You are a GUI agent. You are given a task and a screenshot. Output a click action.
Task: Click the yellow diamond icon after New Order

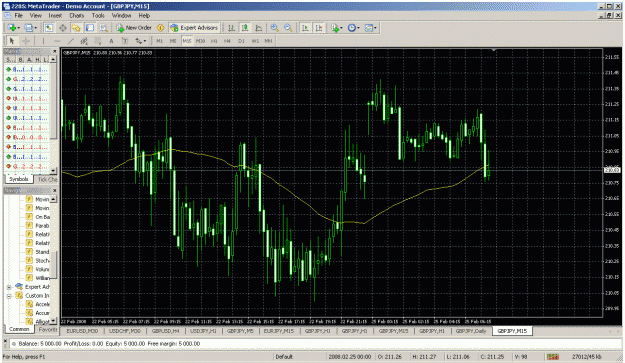click(x=161, y=27)
